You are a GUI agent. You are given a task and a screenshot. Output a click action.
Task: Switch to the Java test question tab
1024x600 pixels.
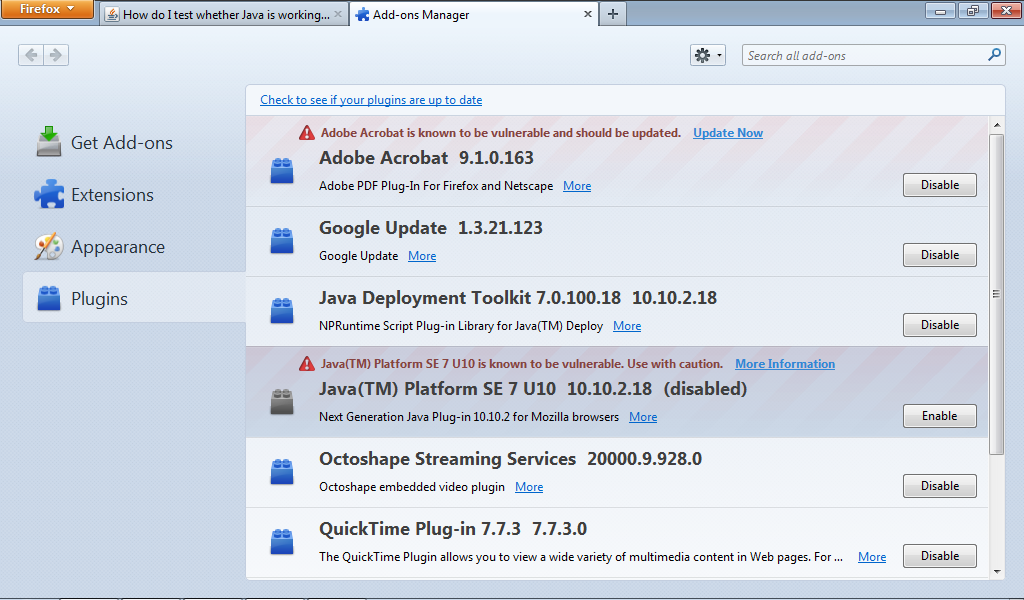click(x=222, y=15)
